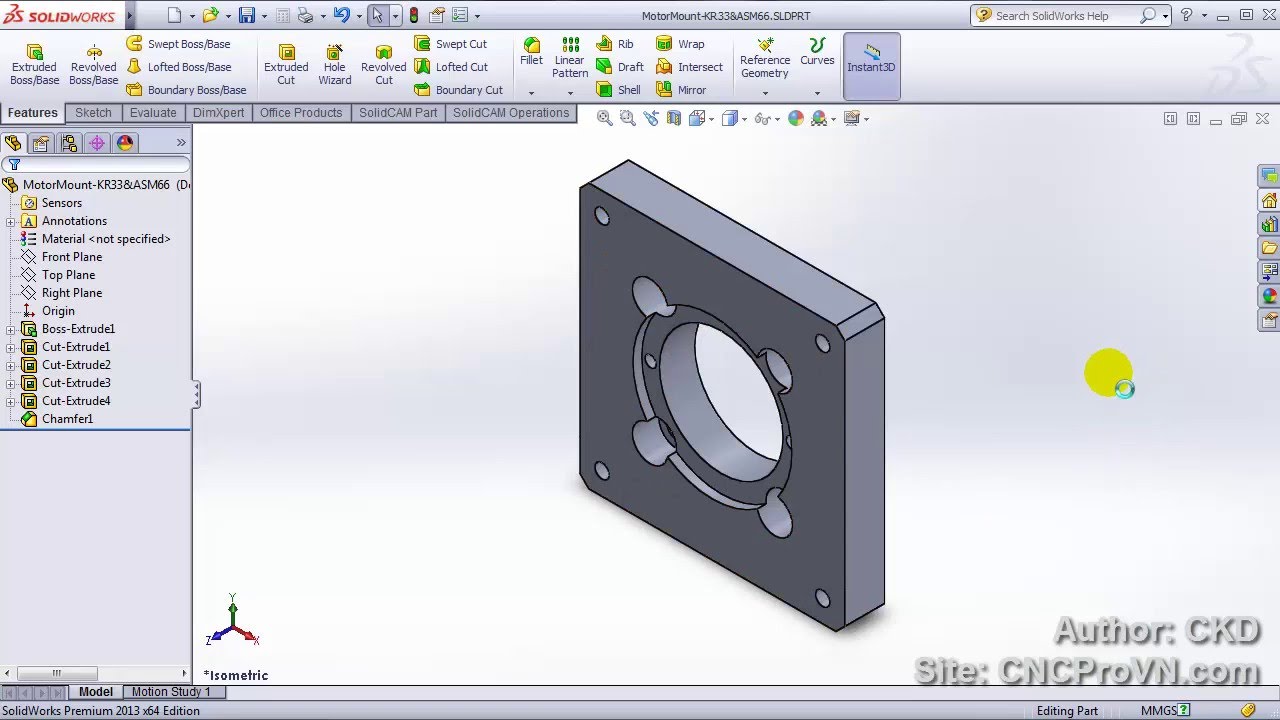Viewport: 1280px width, 720px height.
Task: Switch to the SolidCAM Operations tab
Action: click(x=511, y=113)
